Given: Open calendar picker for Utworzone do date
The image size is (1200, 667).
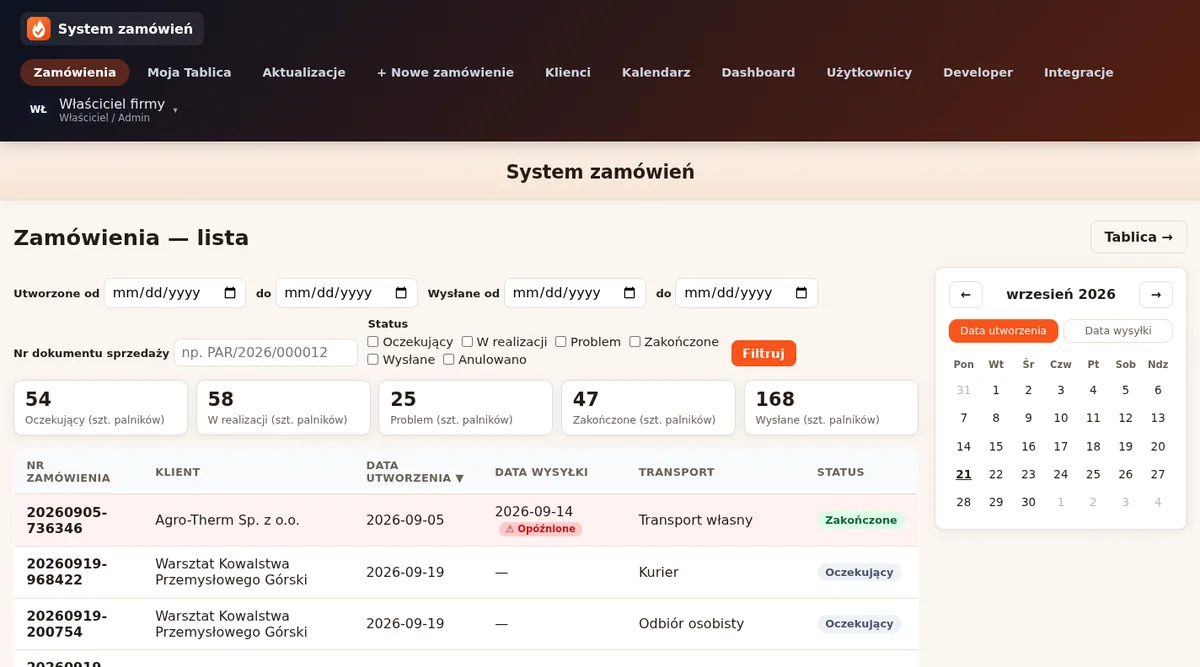Looking at the screenshot, I should coord(401,293).
